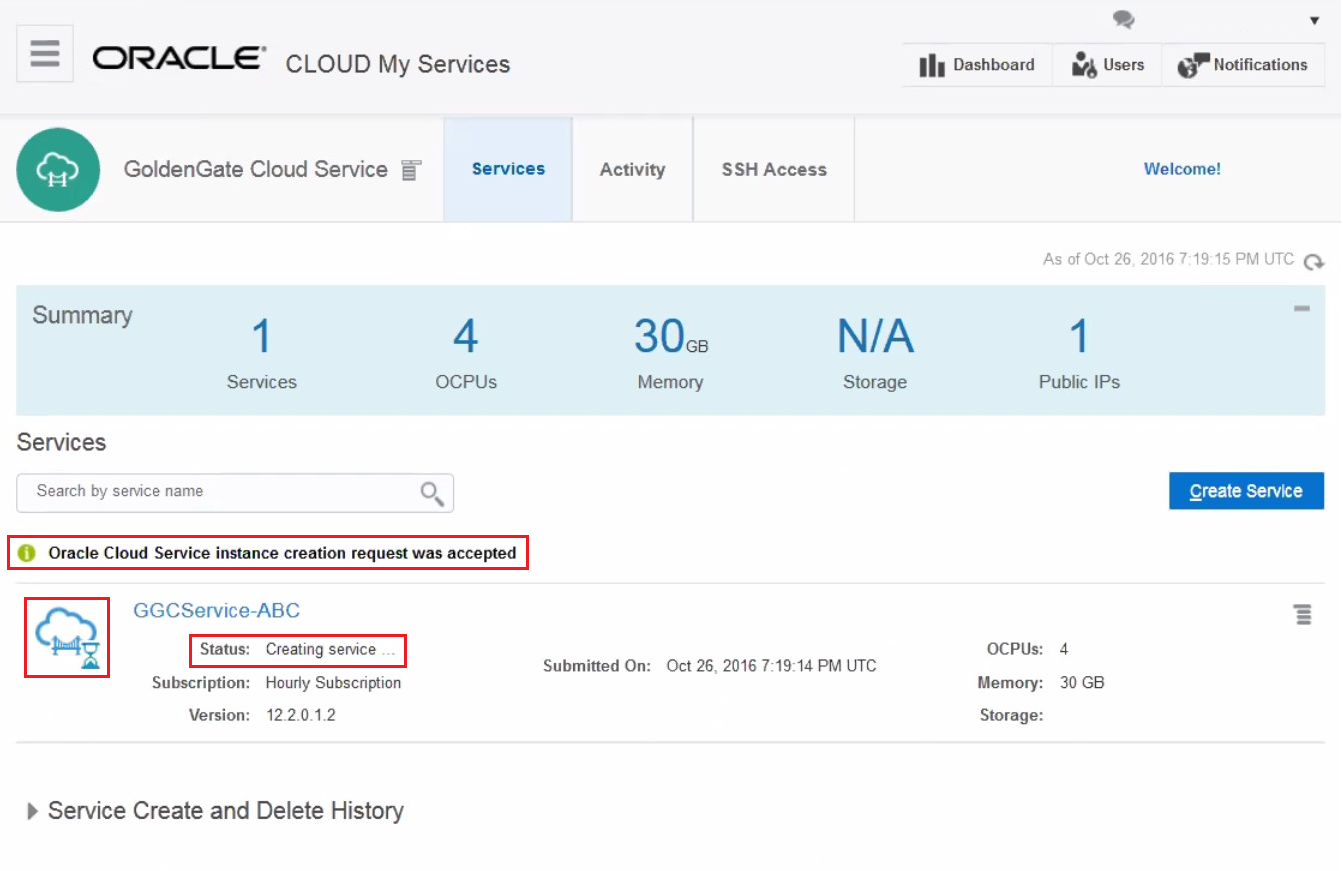This screenshot has height=871, width=1343.
Task: Collapse the Summary panel
Action: point(1301,309)
